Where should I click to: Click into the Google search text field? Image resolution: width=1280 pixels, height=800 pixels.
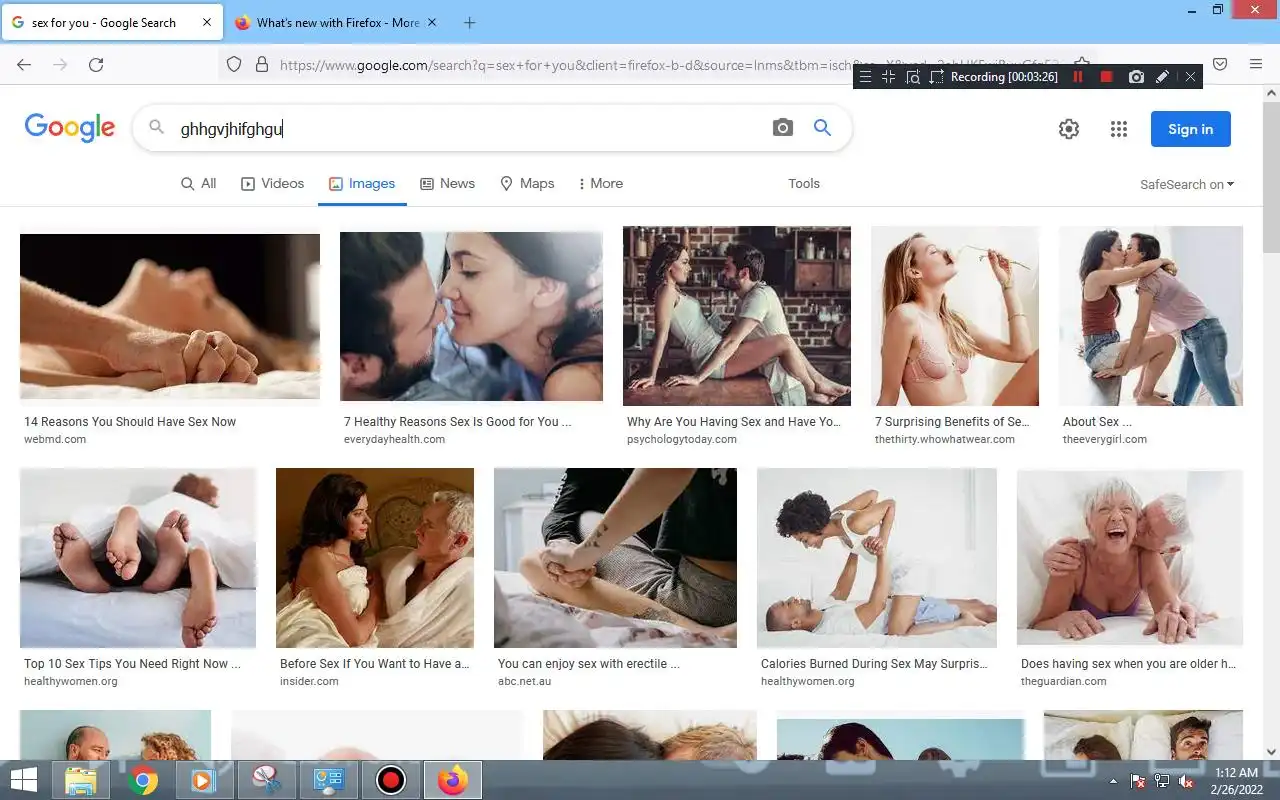[470, 128]
